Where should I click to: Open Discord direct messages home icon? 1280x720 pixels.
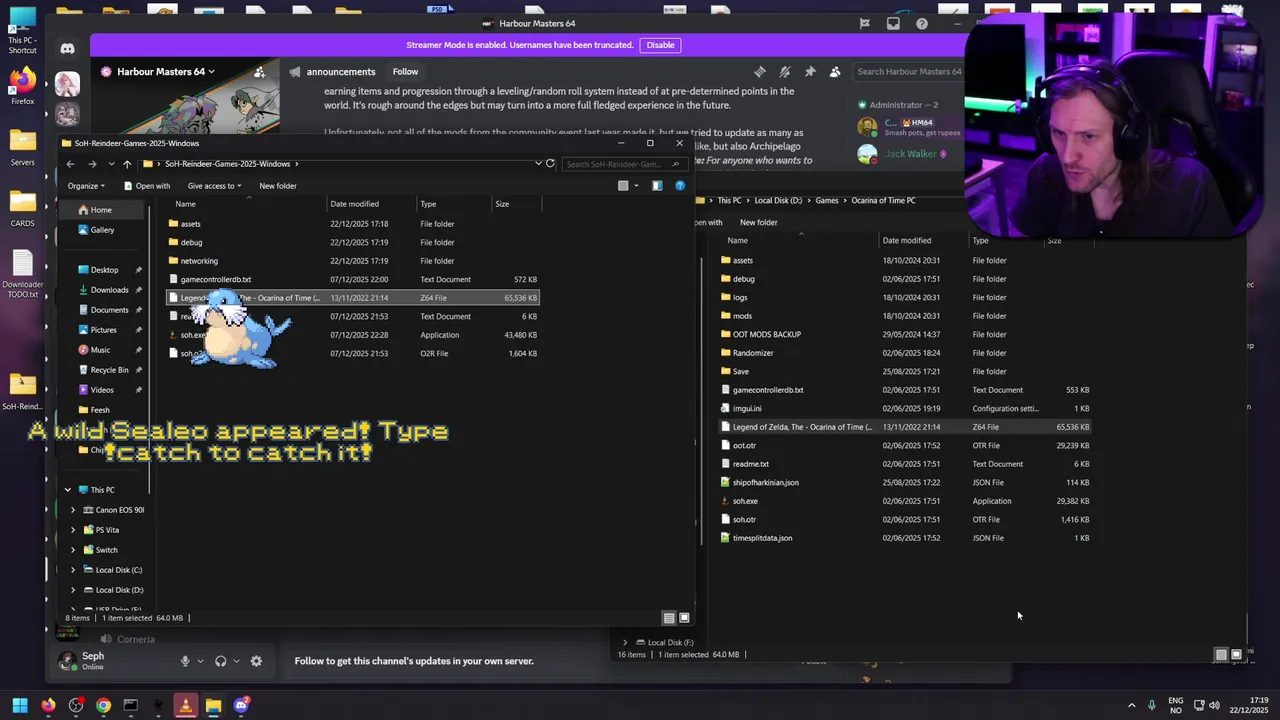[67, 48]
